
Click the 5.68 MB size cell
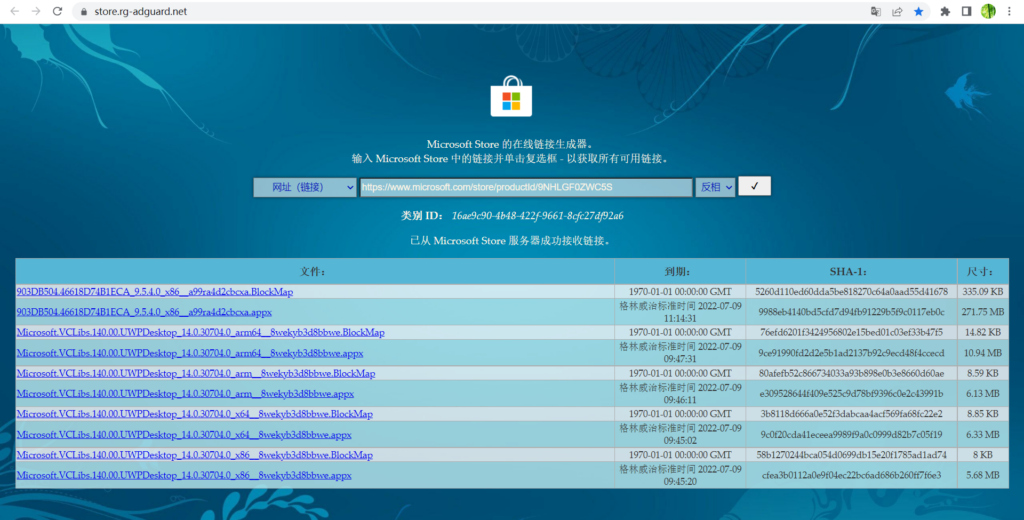point(983,476)
